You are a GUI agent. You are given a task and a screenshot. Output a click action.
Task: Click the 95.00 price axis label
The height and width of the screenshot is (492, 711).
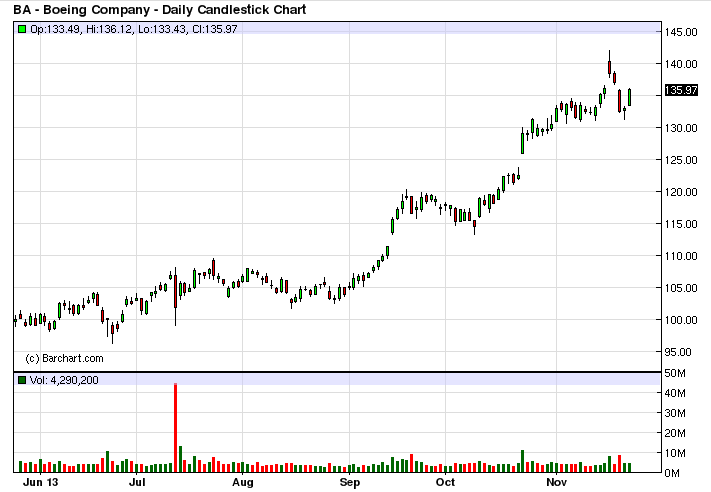click(x=678, y=352)
